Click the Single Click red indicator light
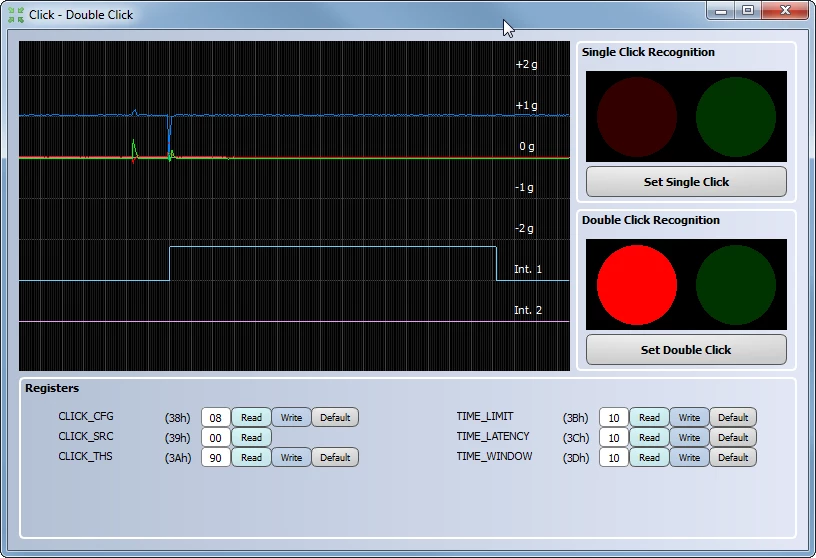This screenshot has height=558, width=816. point(636,117)
